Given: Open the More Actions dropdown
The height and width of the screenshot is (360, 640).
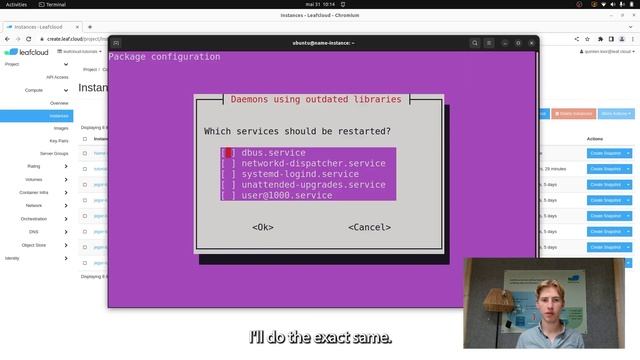Looking at the screenshot, I should click(616, 113).
